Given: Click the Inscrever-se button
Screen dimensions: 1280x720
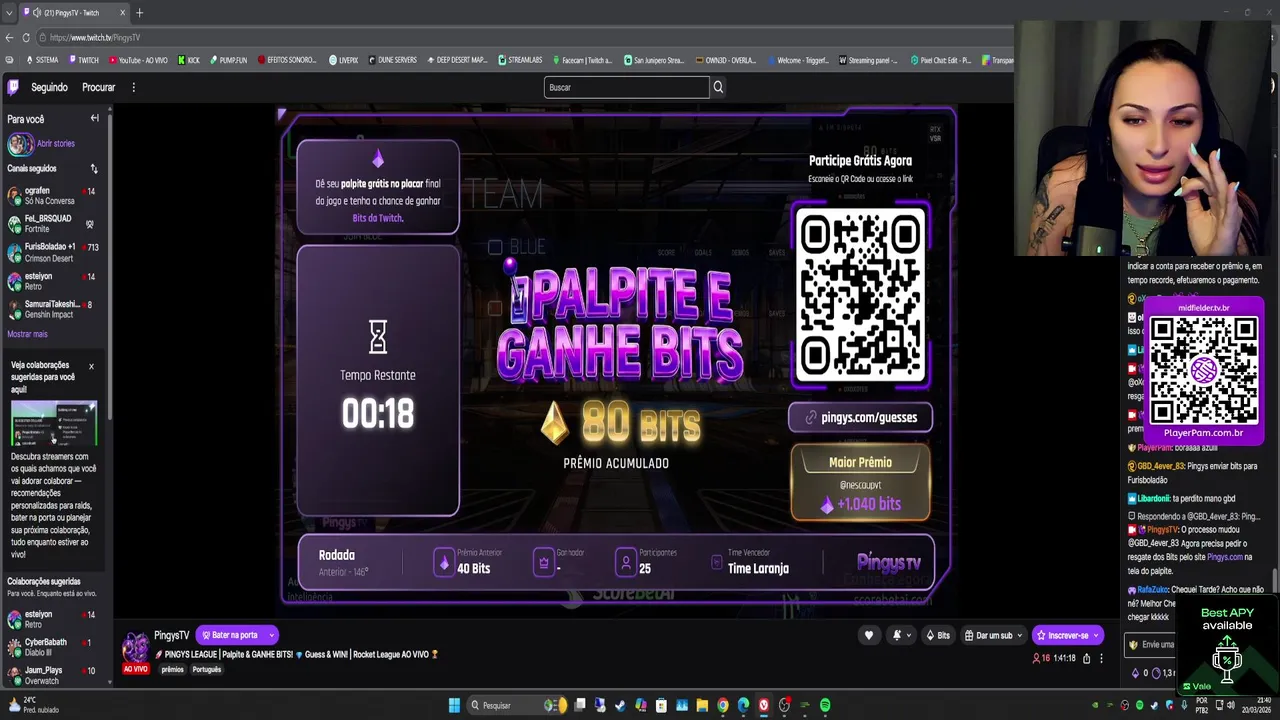Looking at the screenshot, I should (x=1067, y=635).
